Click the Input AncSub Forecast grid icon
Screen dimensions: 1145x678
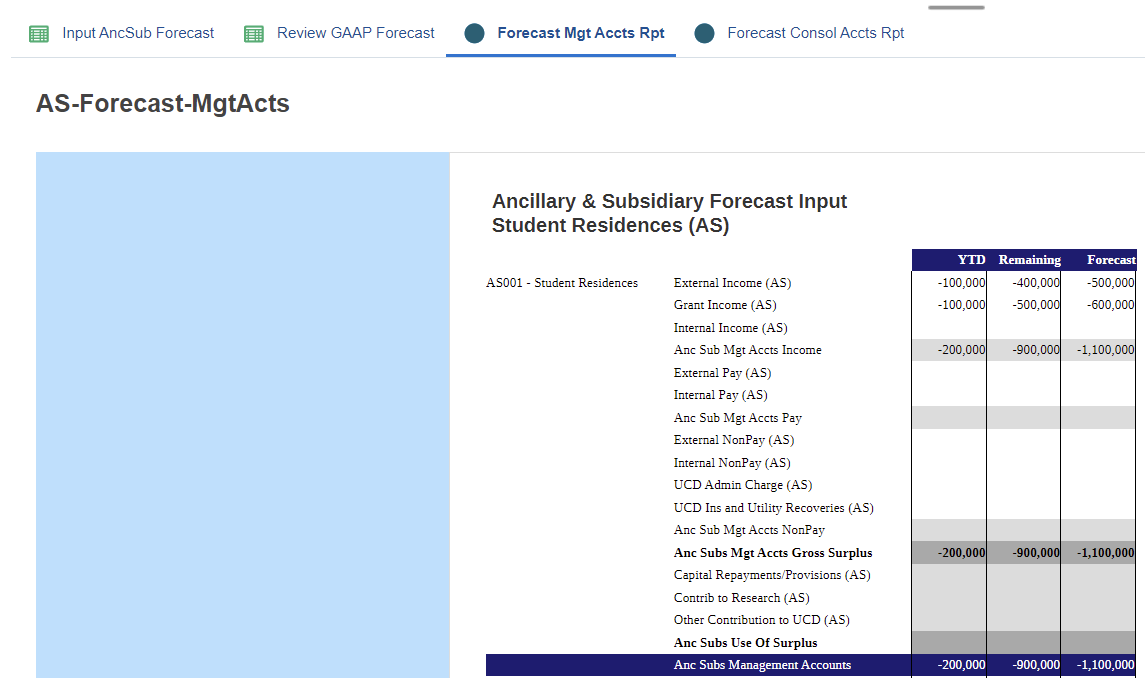39,34
